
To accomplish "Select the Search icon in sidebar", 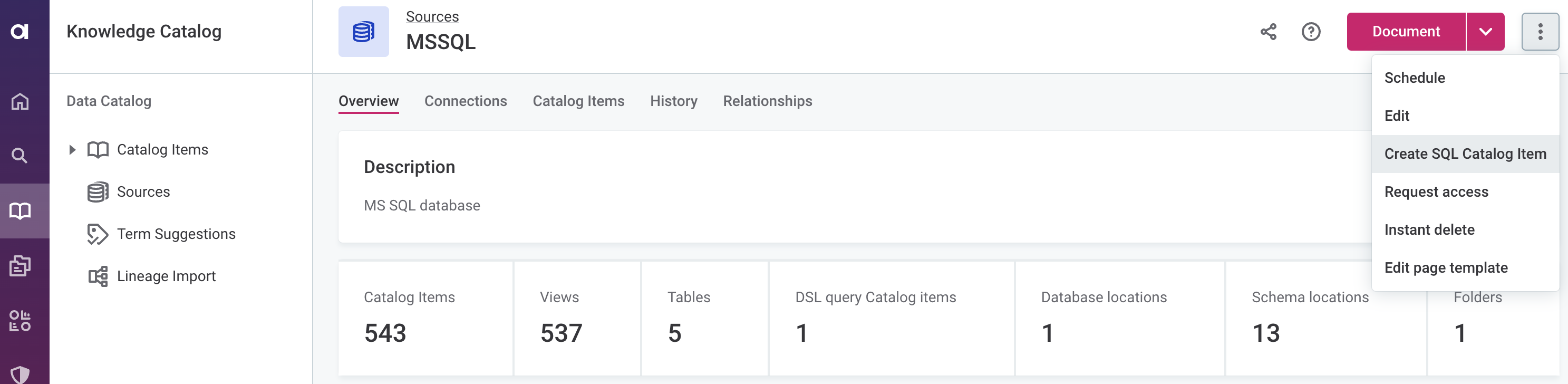I will [20, 156].
